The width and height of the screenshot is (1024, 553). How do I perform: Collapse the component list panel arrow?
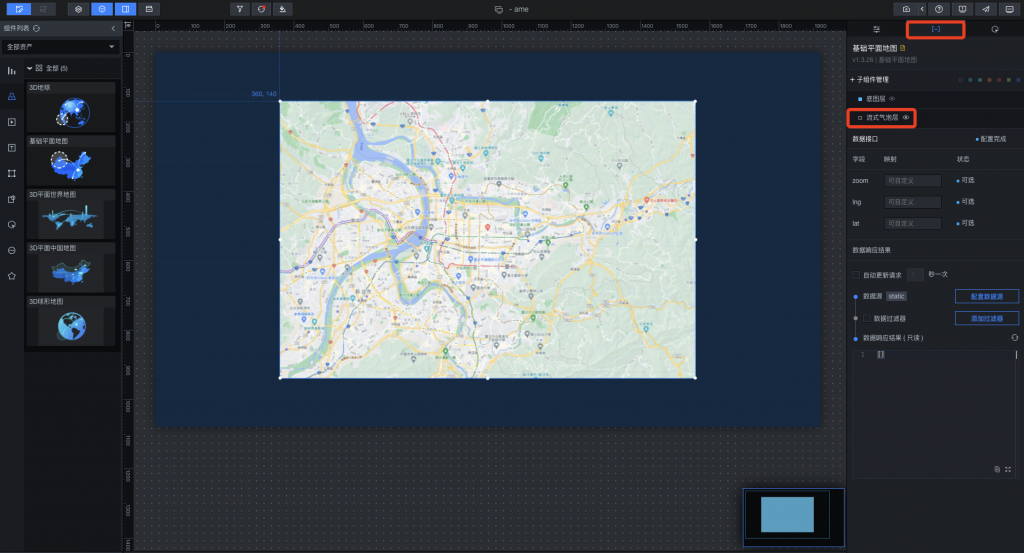tap(113, 28)
